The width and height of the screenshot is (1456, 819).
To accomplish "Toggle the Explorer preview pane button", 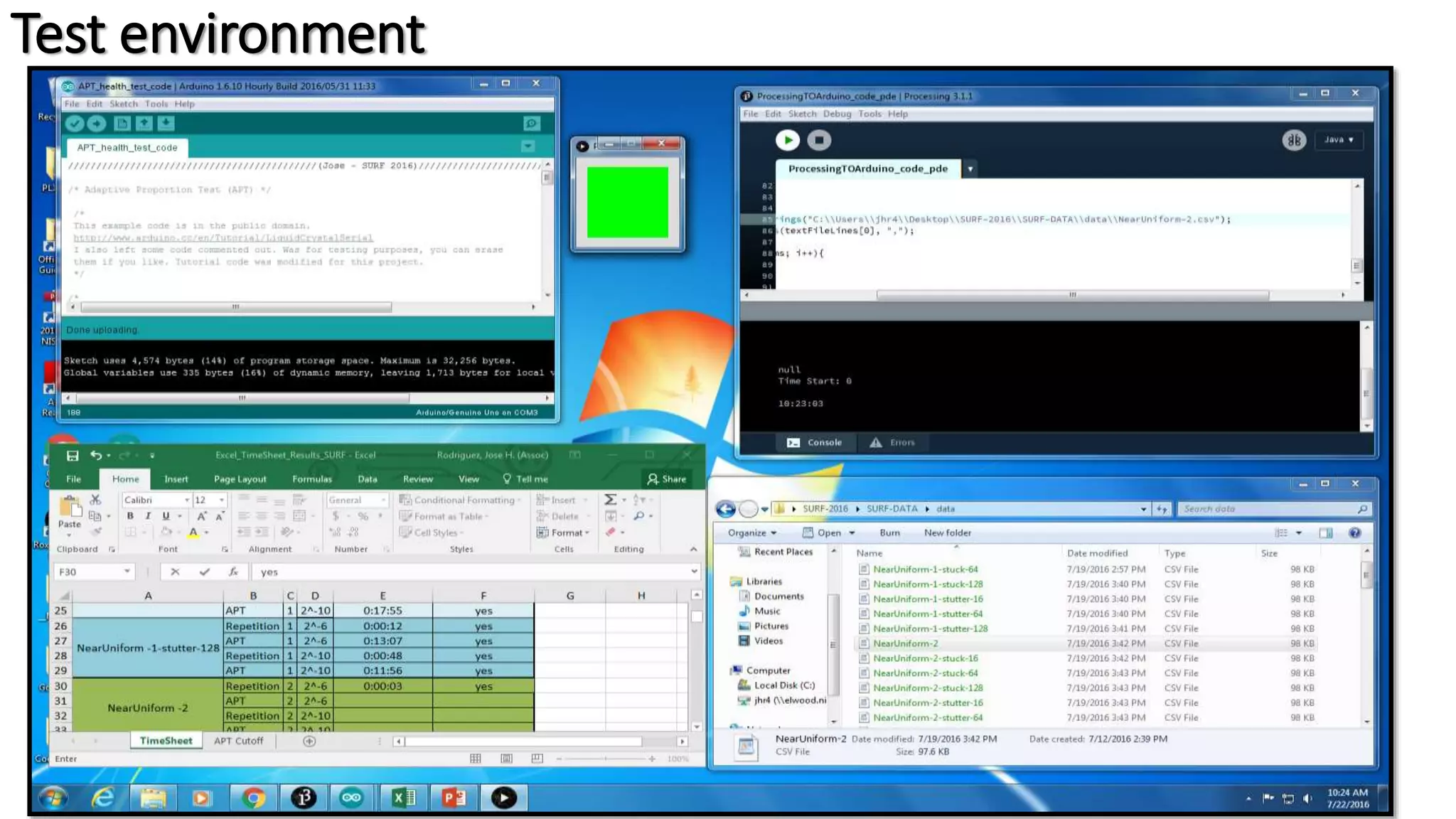I will [1325, 532].
